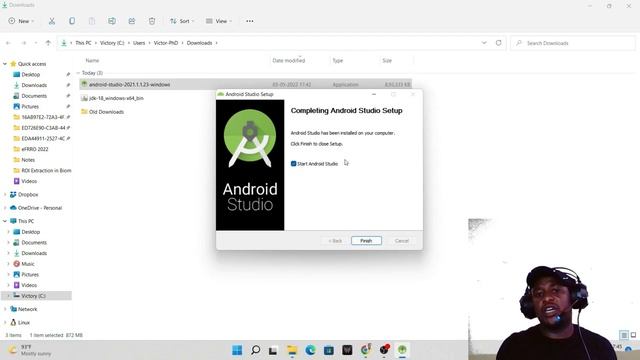This screenshot has width=640, height=360.
Task: Switch to details view layout icon
Action: [x=624, y=335]
